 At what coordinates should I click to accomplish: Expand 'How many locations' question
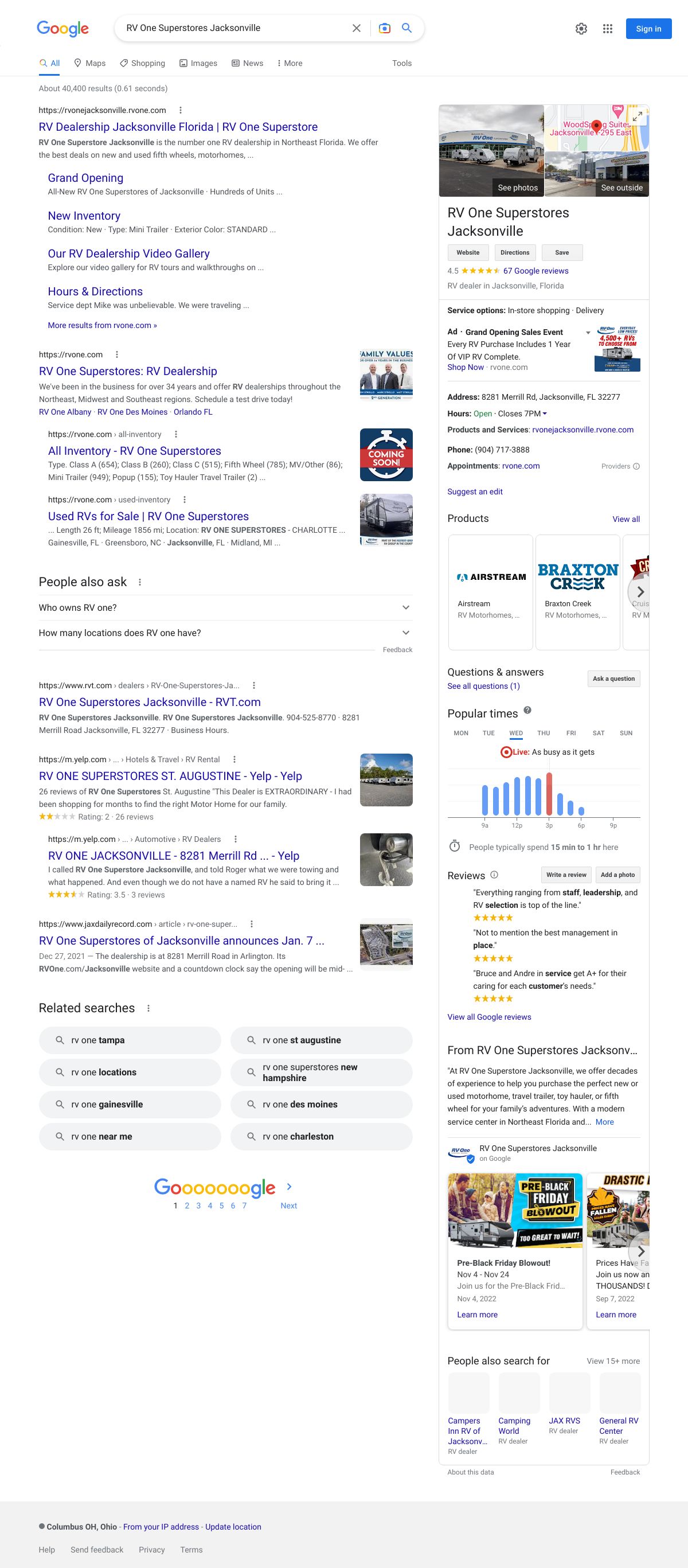(x=406, y=633)
